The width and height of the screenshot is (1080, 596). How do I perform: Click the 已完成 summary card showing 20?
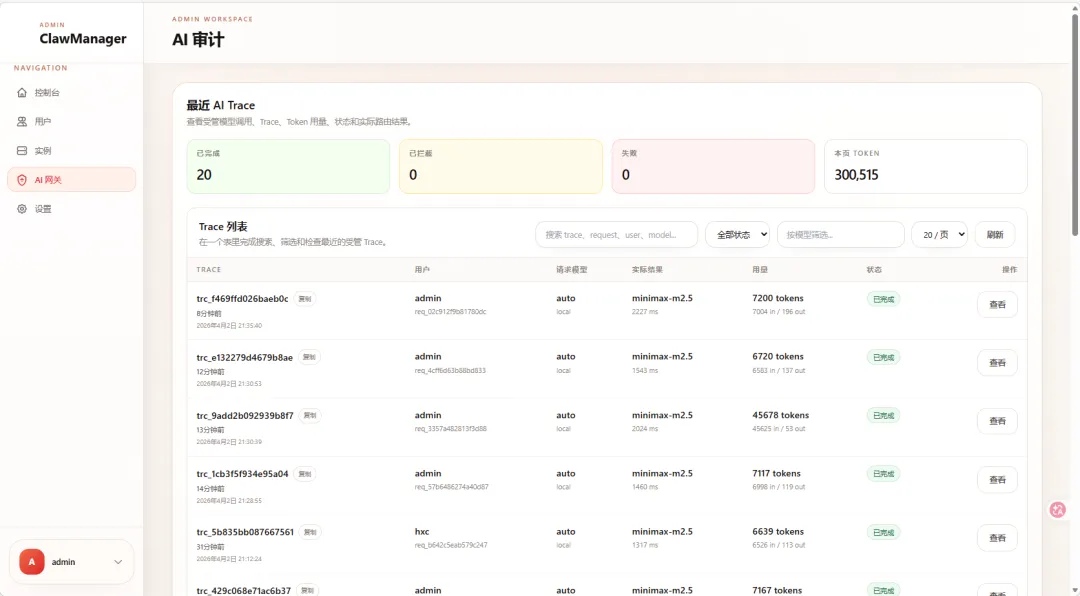(x=288, y=166)
